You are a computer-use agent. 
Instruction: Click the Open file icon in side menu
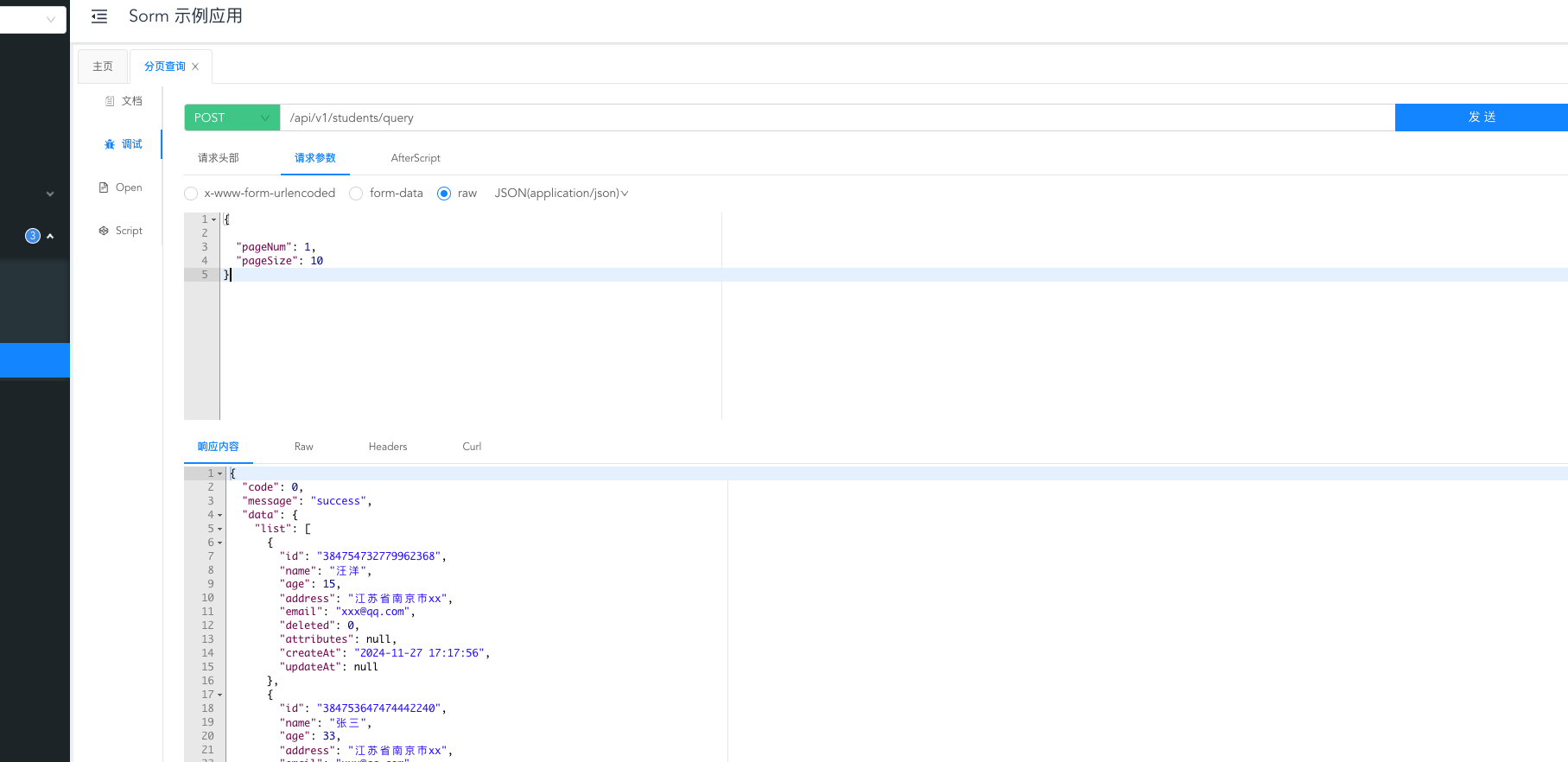click(x=104, y=187)
